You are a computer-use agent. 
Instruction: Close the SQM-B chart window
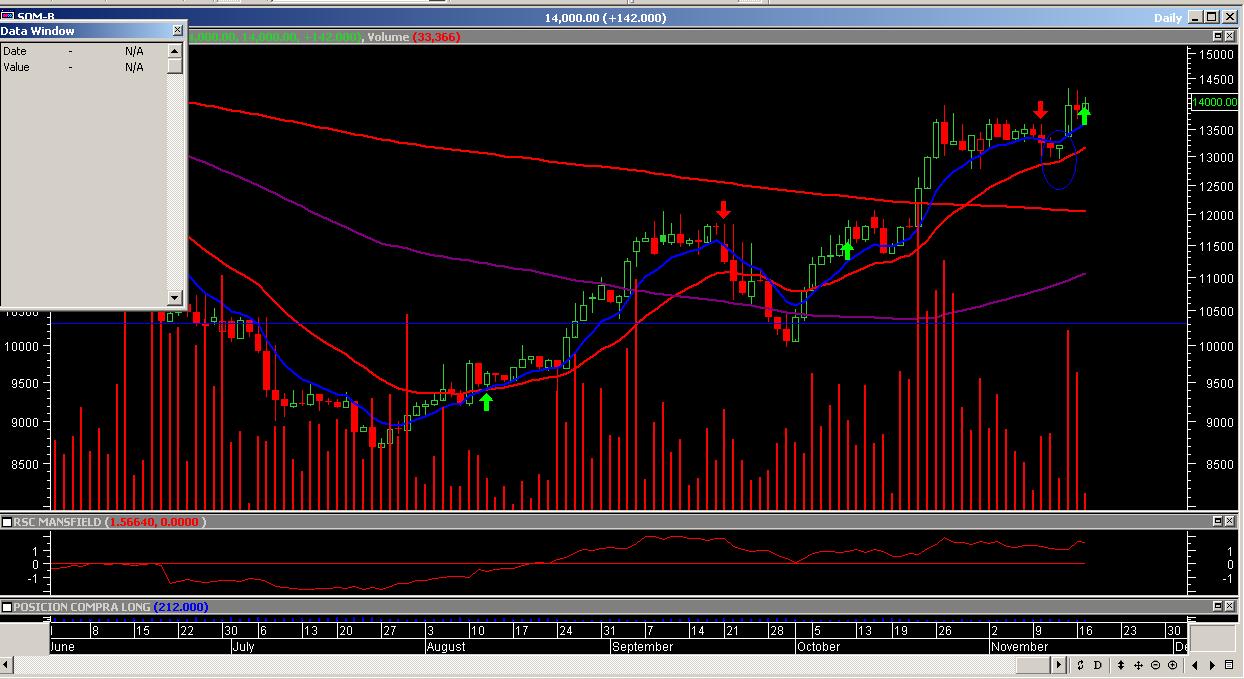(1229, 17)
